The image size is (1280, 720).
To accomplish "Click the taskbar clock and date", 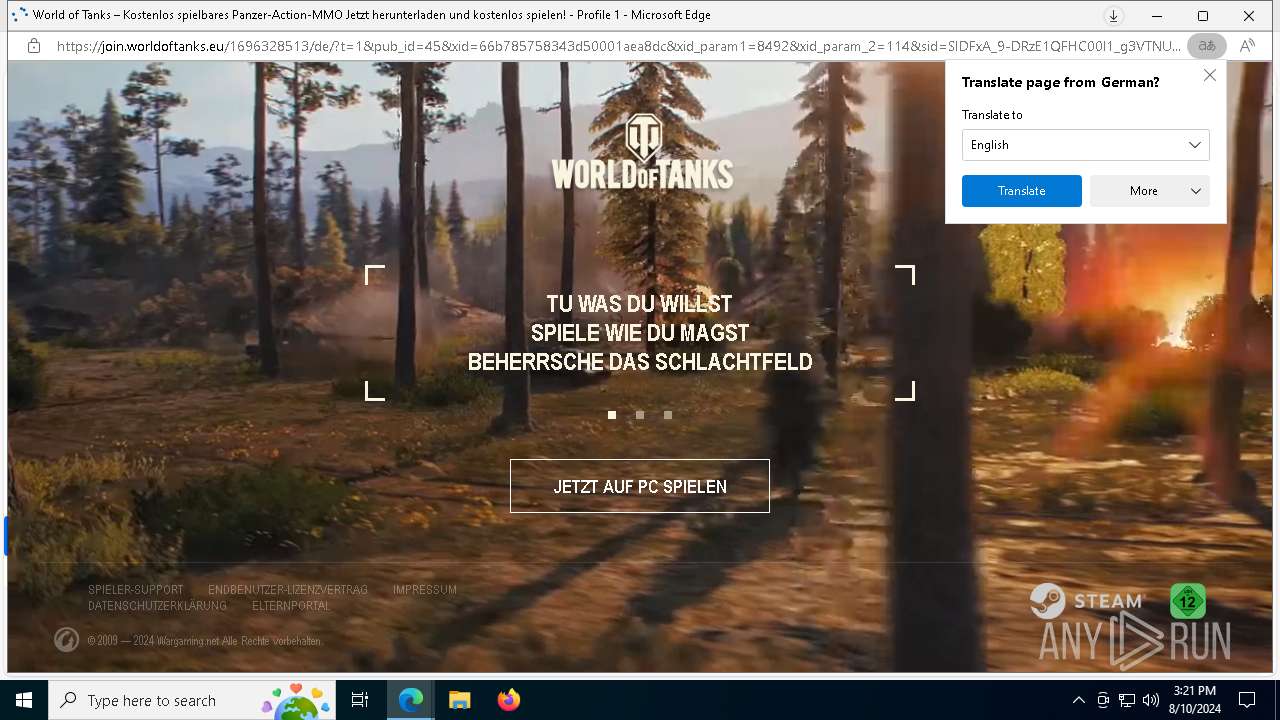I will (x=1195, y=700).
